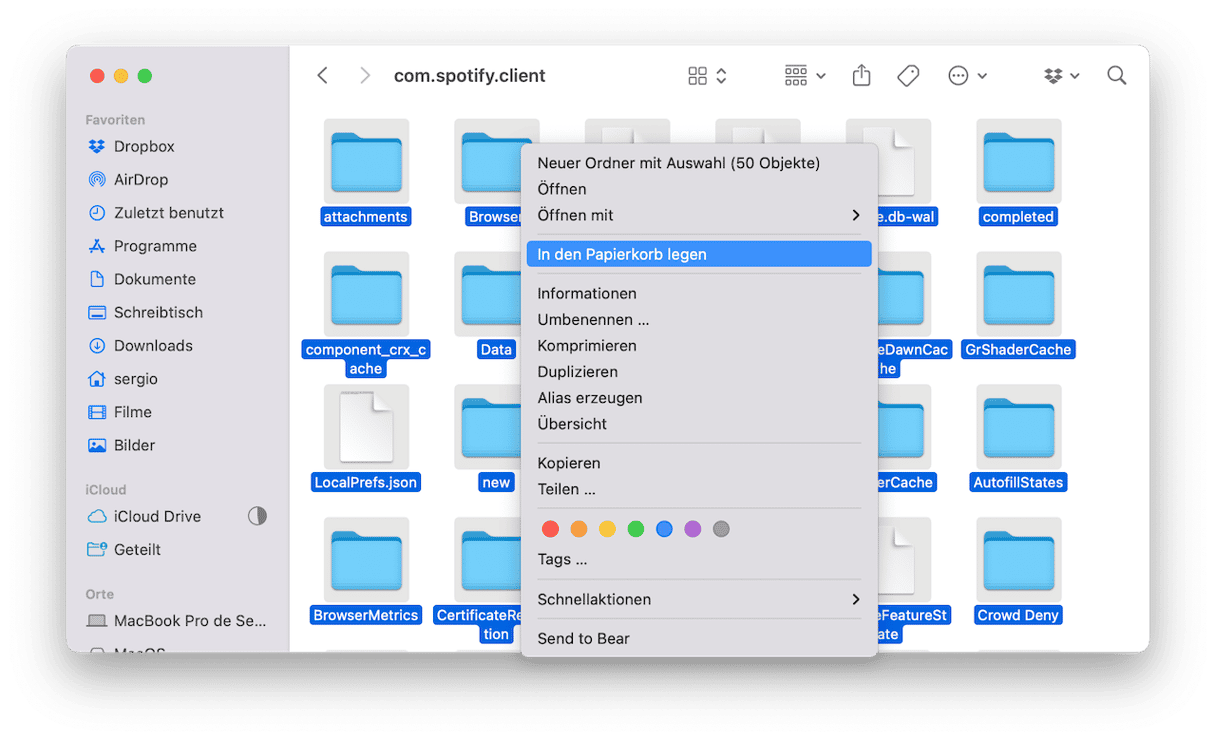
Task: Open the ellipsis action menu
Action: [x=967, y=76]
